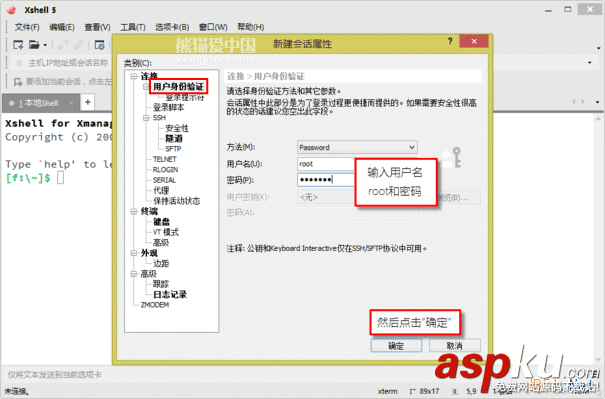Image resolution: width=605 pixels, height=399 pixels.
Task: Click the Disconnect toolbar icon
Action: click(x=78, y=45)
